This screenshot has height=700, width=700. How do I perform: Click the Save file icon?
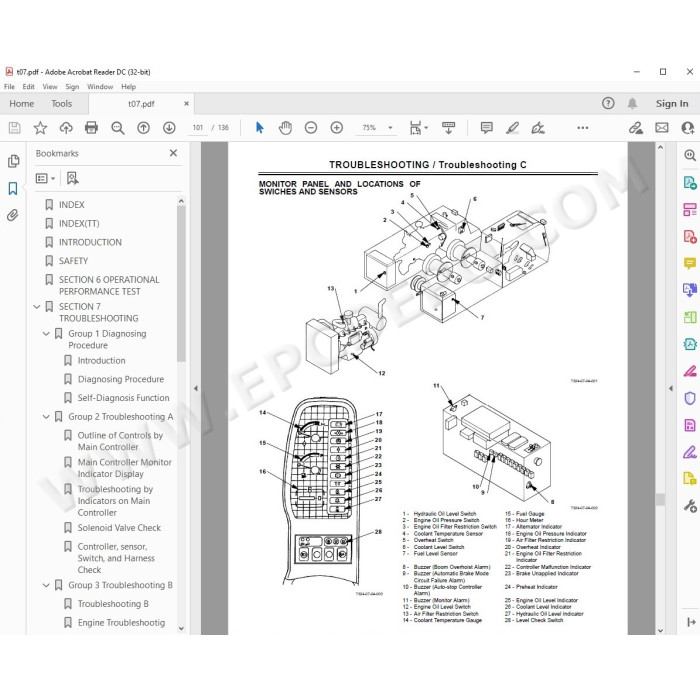pyautogui.click(x=14, y=128)
